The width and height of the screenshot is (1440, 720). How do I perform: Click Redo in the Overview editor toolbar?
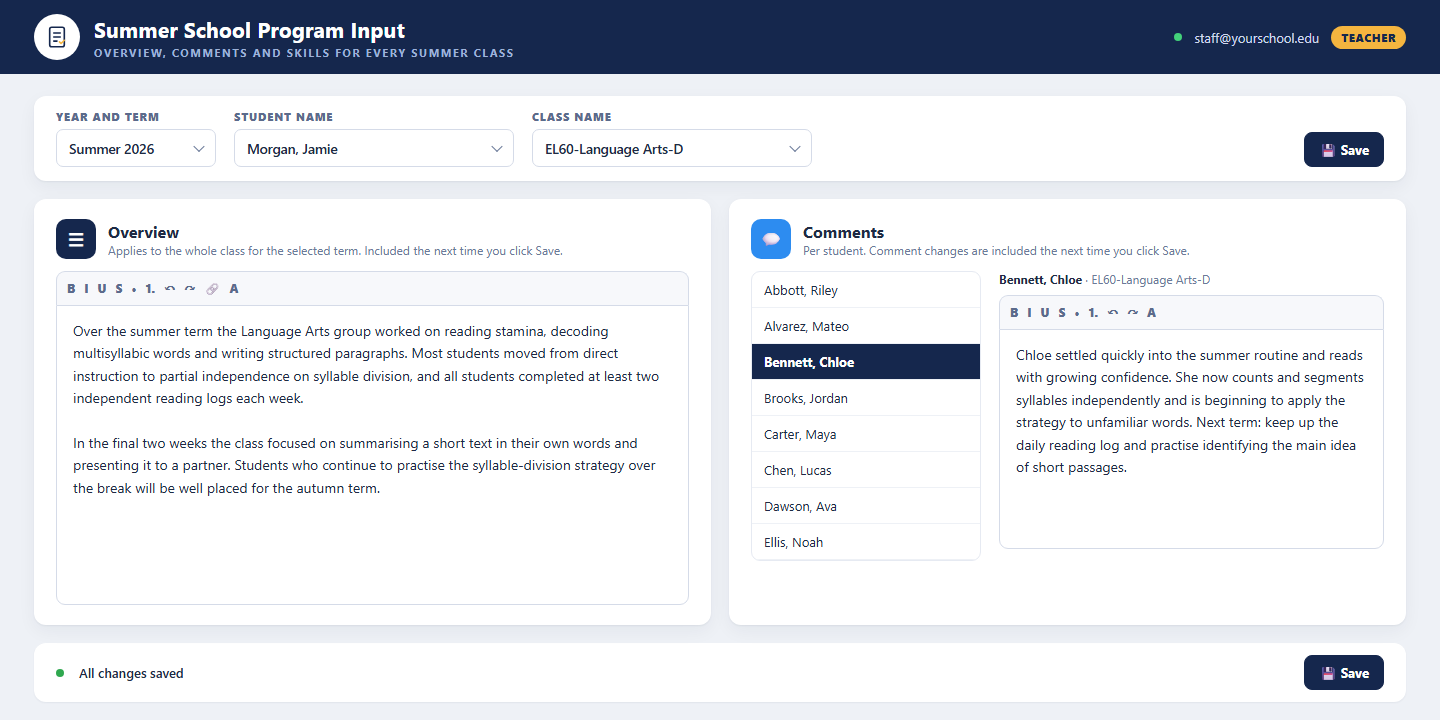pos(190,289)
